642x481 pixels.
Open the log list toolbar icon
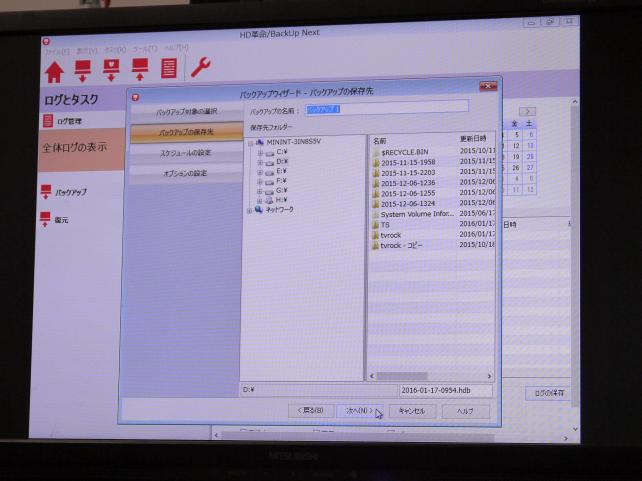pos(168,68)
